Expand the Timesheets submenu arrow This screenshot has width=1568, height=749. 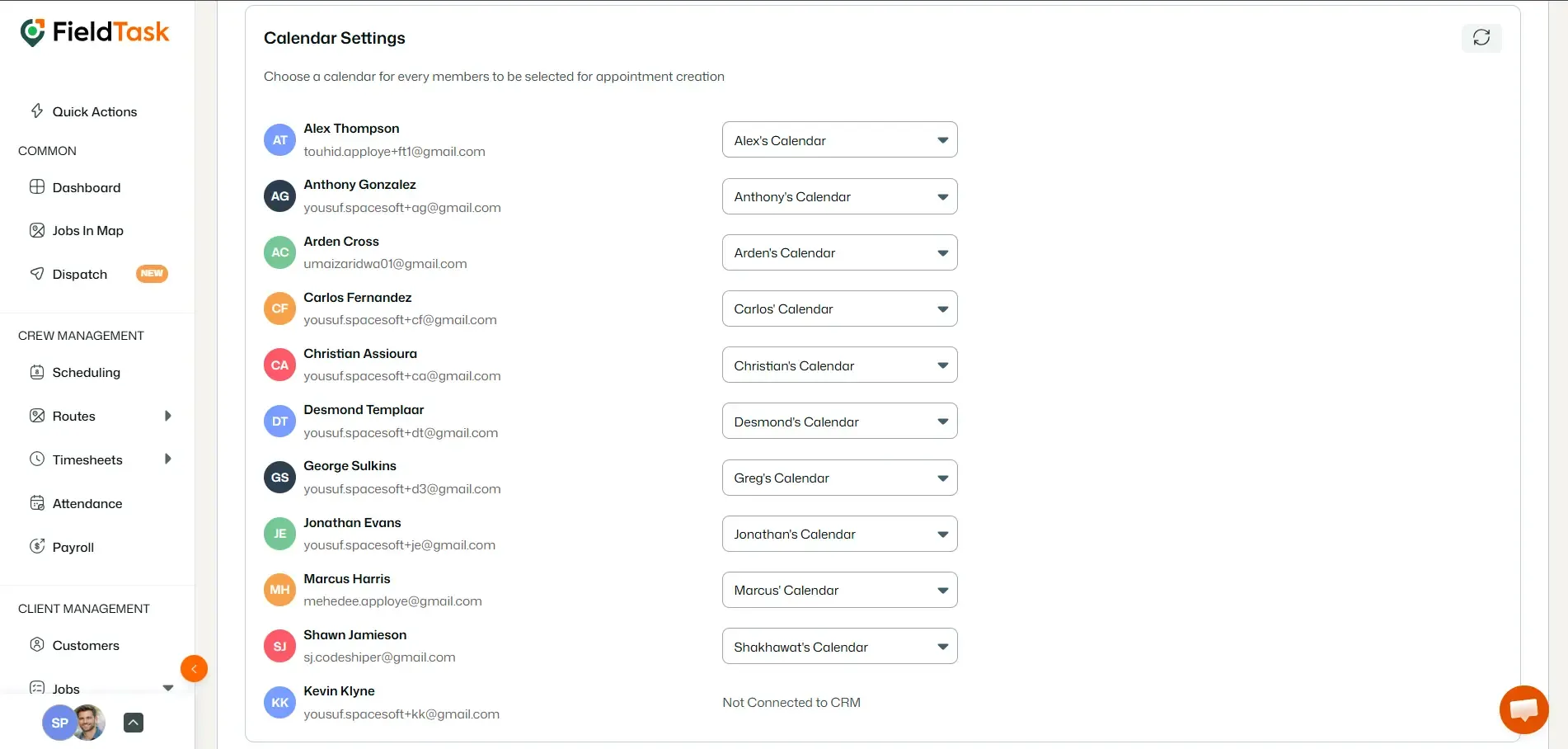pos(168,459)
